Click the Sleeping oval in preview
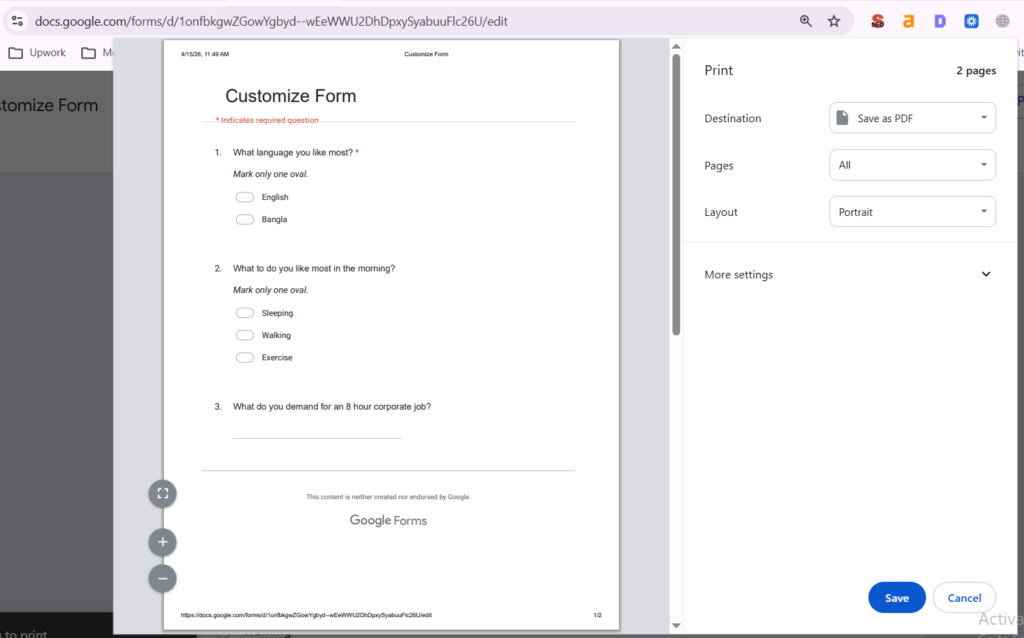The image size is (1024, 638). (x=245, y=313)
